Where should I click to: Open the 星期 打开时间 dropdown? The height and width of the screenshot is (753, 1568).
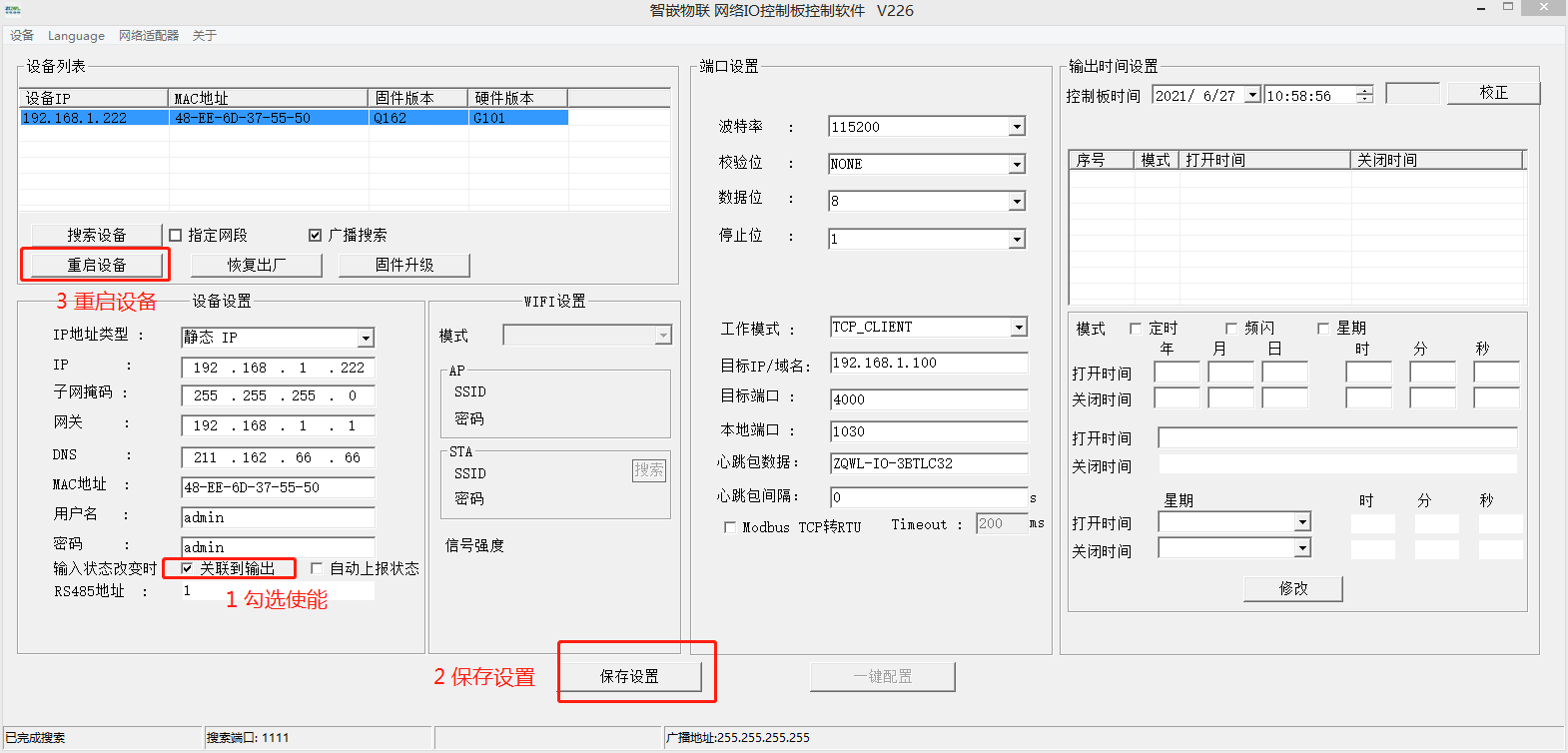tap(1302, 522)
